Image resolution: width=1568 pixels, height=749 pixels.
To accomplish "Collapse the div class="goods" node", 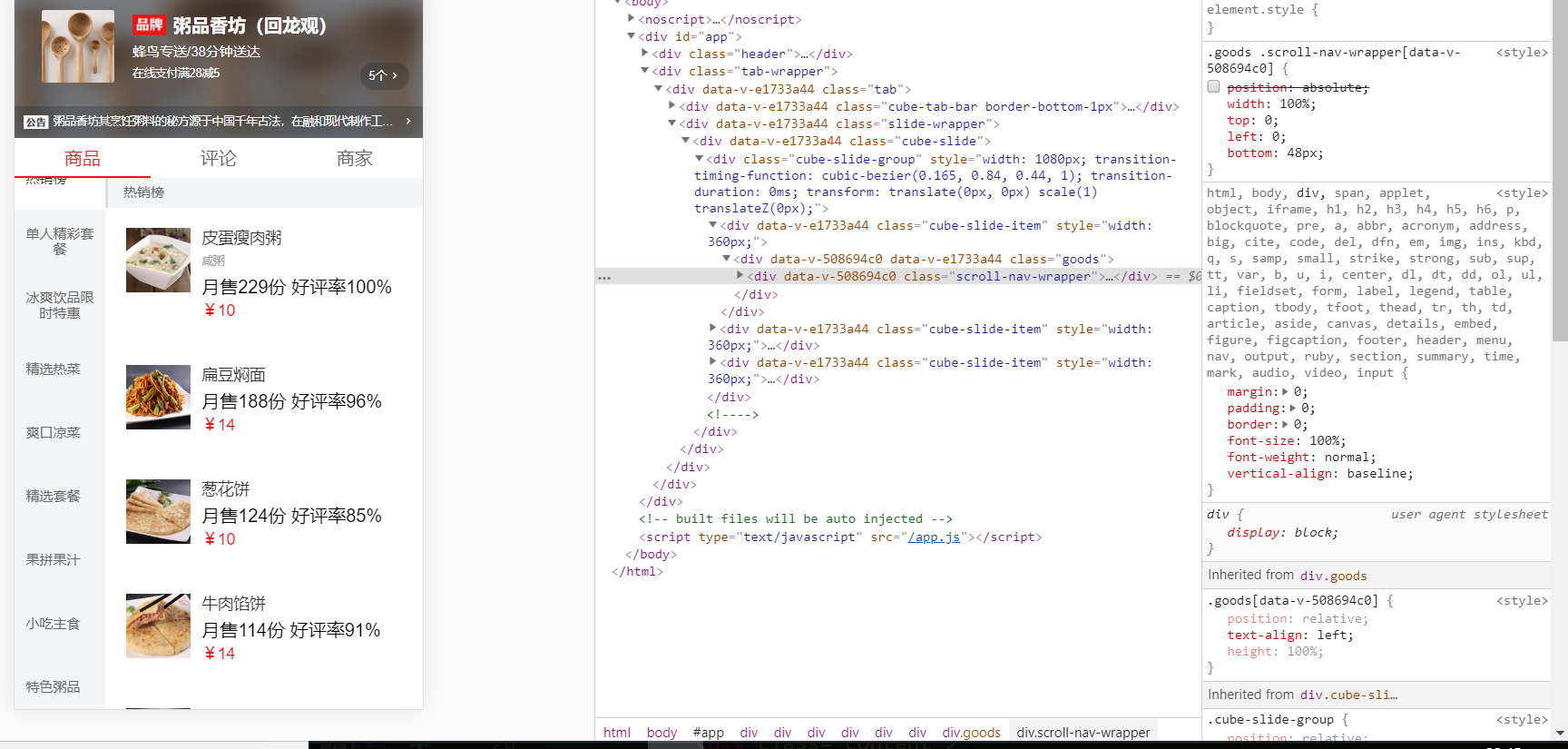I will tap(727, 259).
